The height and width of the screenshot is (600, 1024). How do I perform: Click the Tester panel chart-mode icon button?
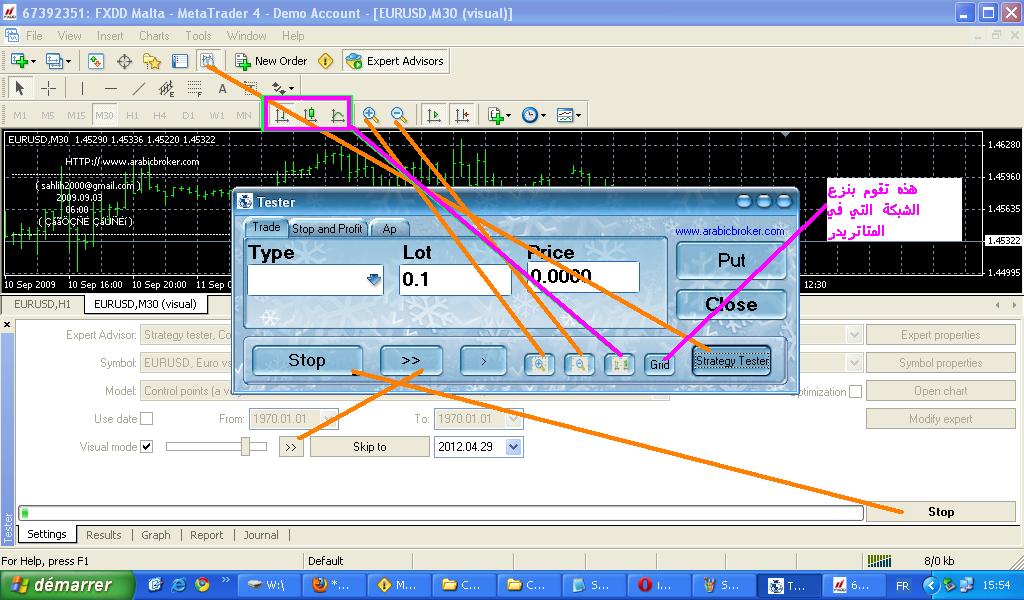coord(619,364)
